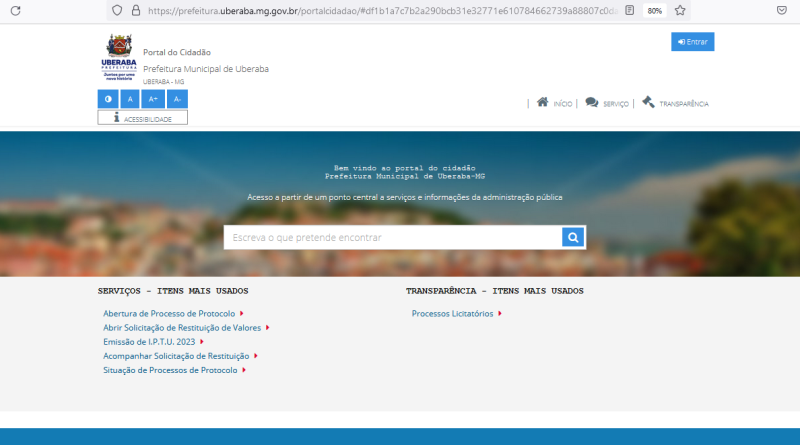Open the Início menu item
This screenshot has width=800, height=445.
point(555,103)
